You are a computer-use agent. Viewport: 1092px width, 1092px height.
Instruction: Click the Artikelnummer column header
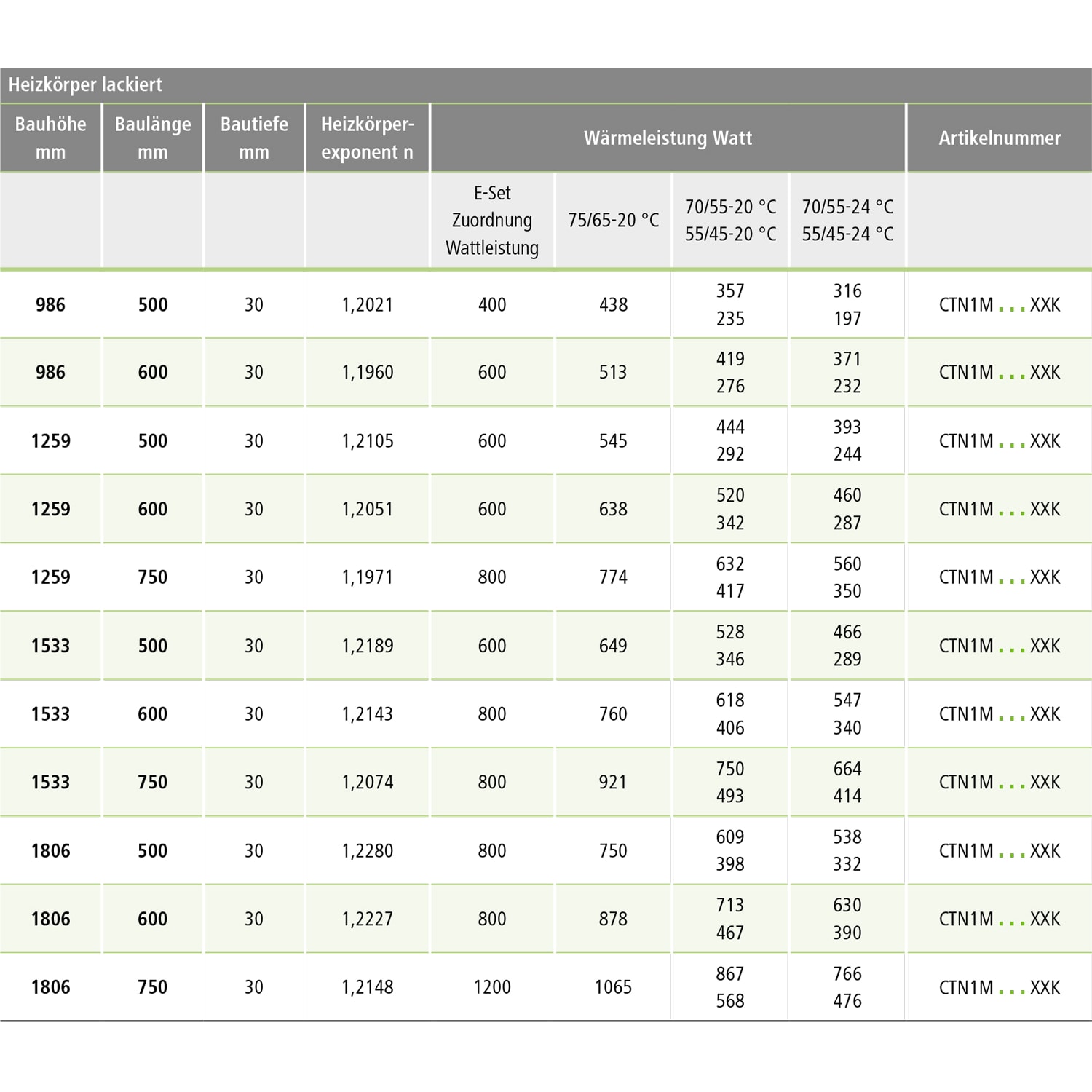pos(999,138)
